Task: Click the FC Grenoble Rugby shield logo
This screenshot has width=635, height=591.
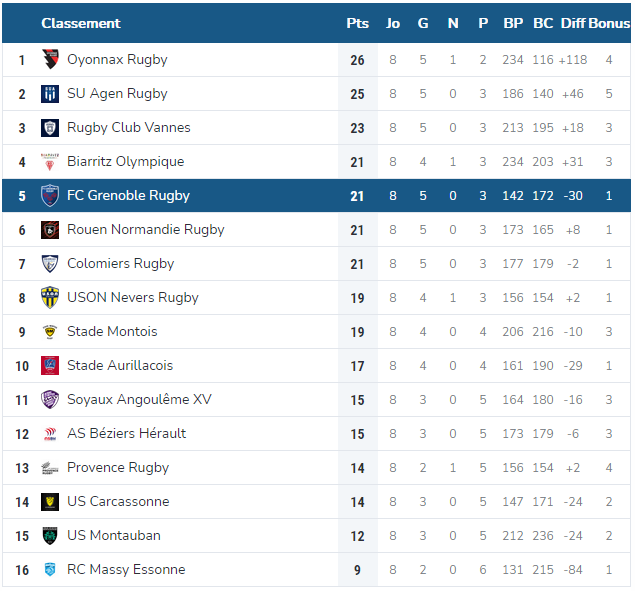Action: tap(50, 196)
